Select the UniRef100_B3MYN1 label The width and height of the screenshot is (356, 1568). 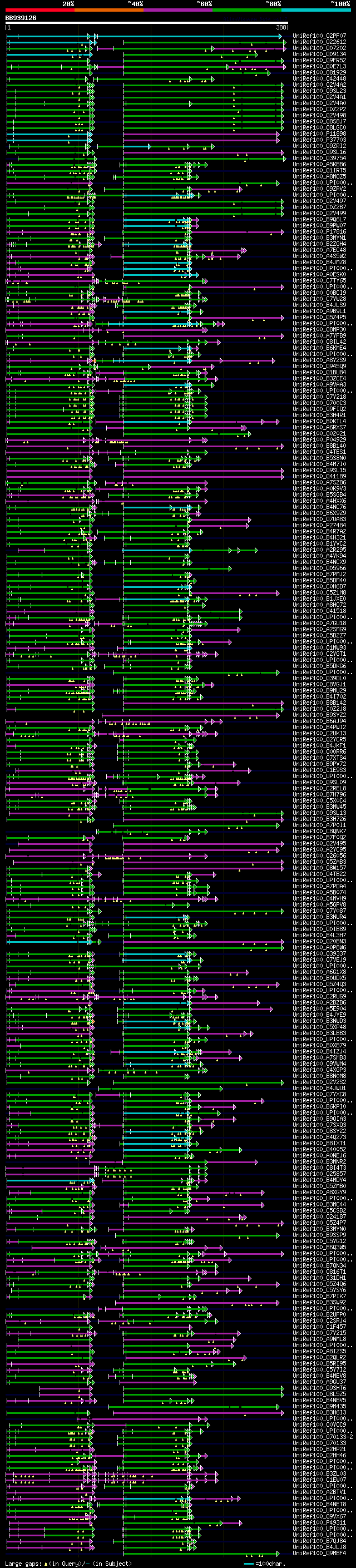pos(319,238)
